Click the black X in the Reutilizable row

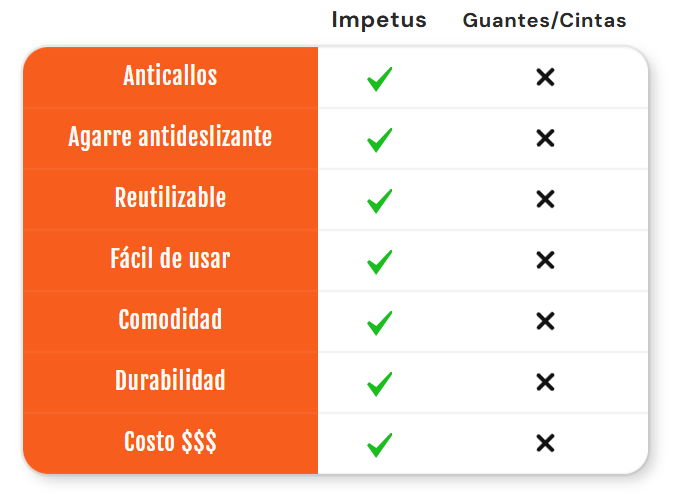(x=545, y=199)
